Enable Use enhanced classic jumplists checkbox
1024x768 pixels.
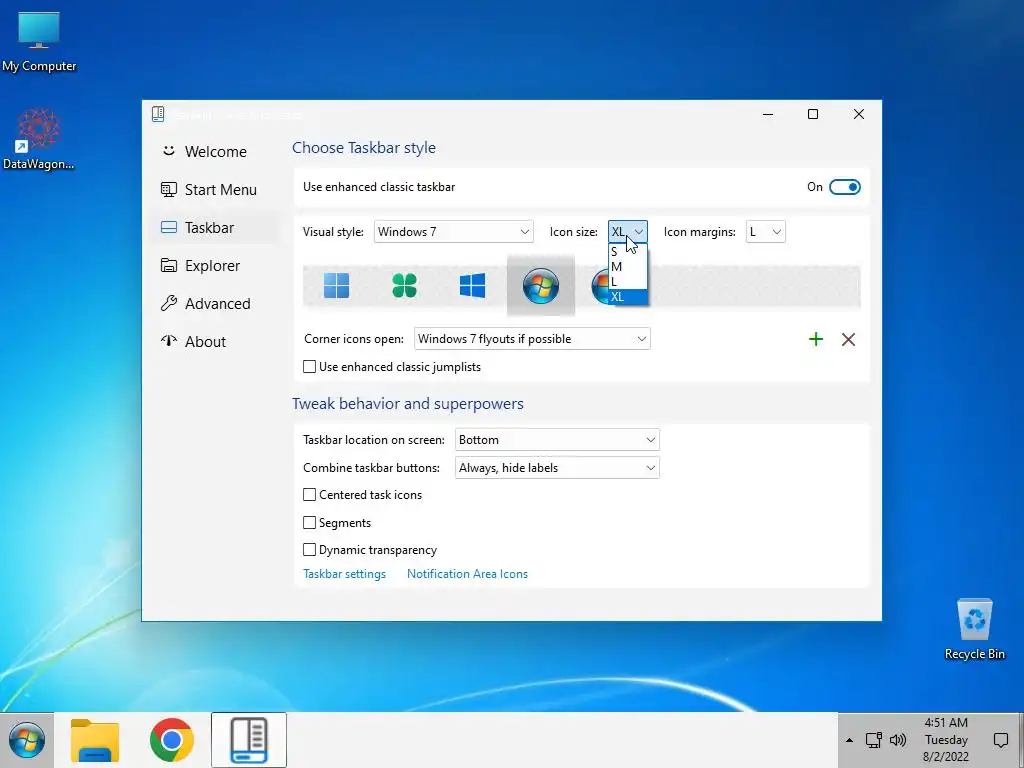click(310, 366)
